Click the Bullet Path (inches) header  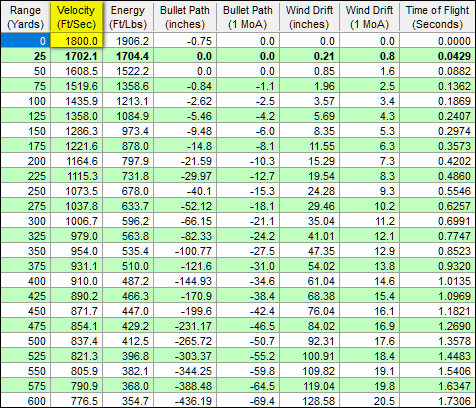[x=185, y=17]
